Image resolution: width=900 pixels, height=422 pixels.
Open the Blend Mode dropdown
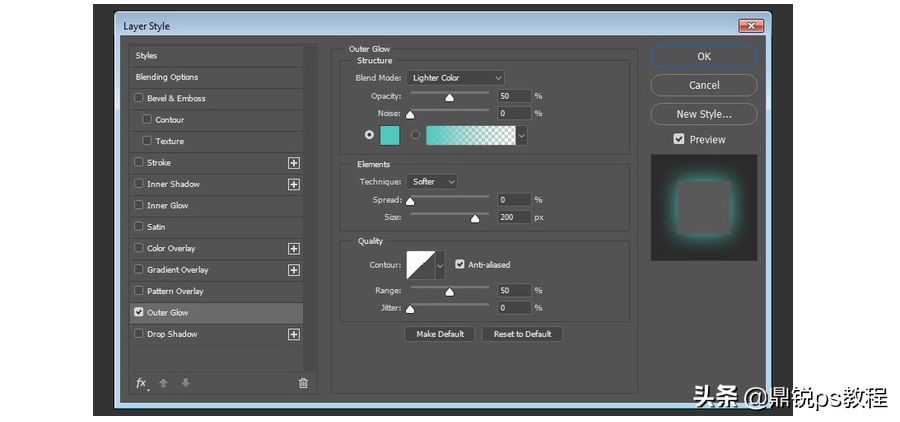pyautogui.click(x=455, y=78)
